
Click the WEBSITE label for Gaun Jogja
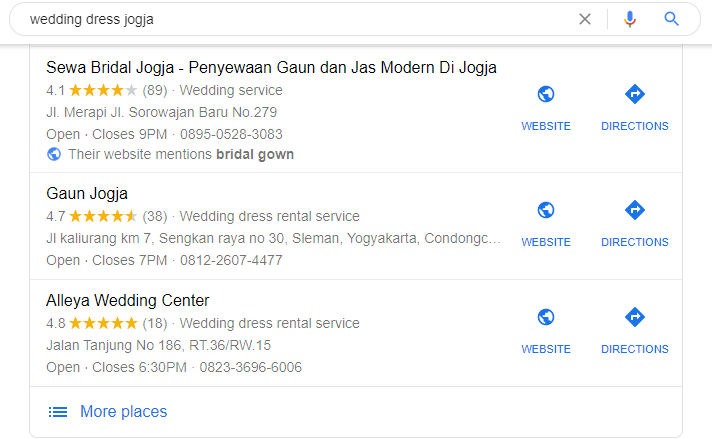pos(546,242)
